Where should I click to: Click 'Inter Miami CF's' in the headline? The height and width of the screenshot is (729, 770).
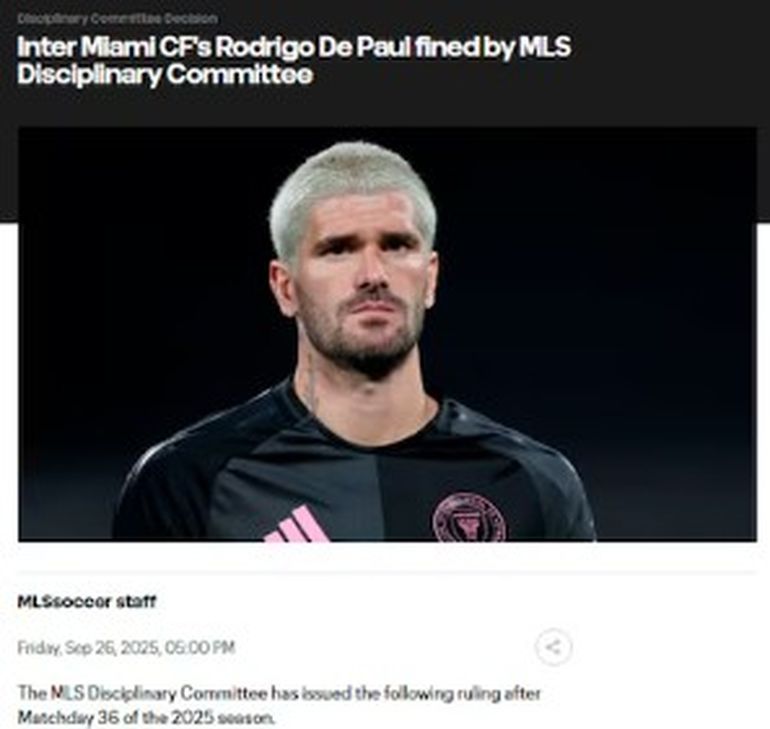pos(114,47)
